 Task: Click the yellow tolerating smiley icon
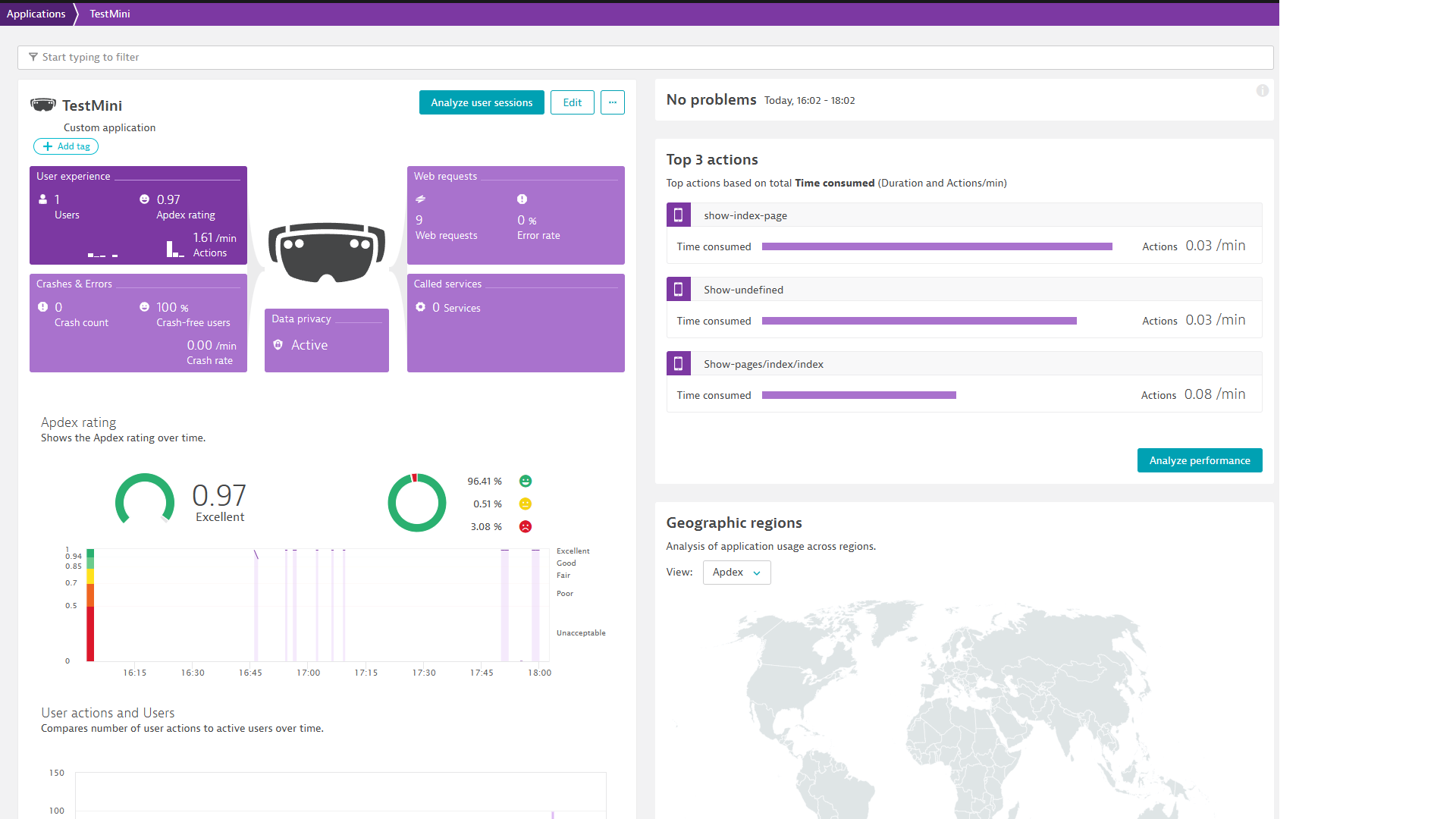point(526,504)
